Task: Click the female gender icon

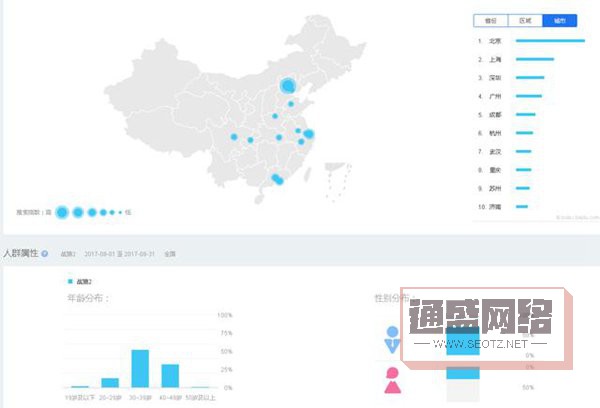Action: (394, 380)
